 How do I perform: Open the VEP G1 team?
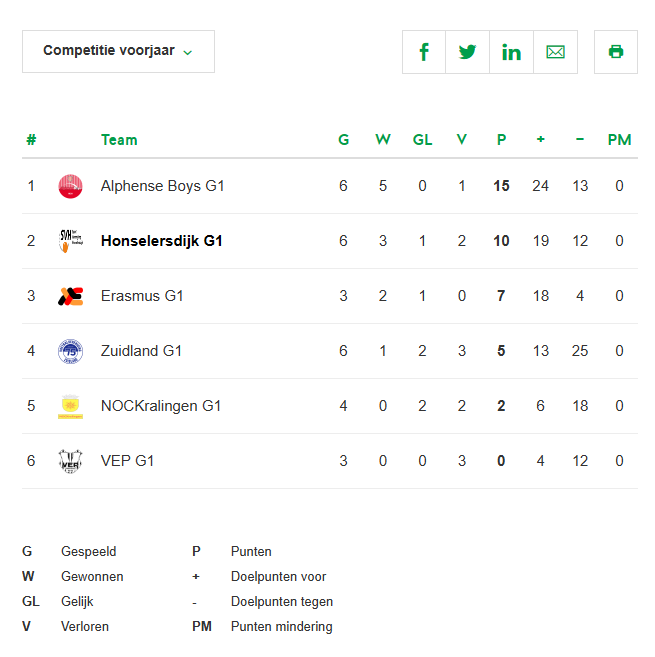127,461
